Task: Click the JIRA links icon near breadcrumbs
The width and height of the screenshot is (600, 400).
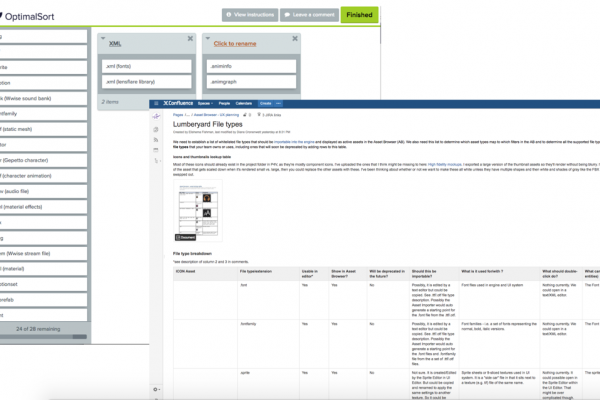Action: click(x=259, y=115)
